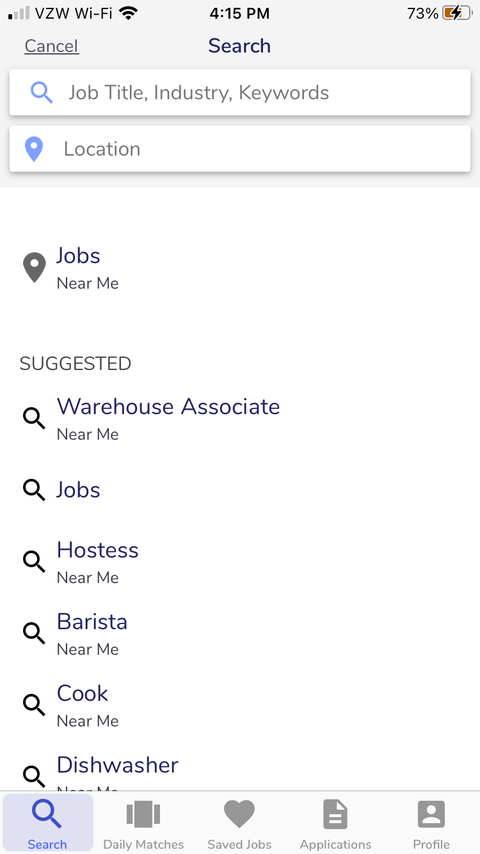
Task: Focus the Location input field
Action: click(x=240, y=149)
